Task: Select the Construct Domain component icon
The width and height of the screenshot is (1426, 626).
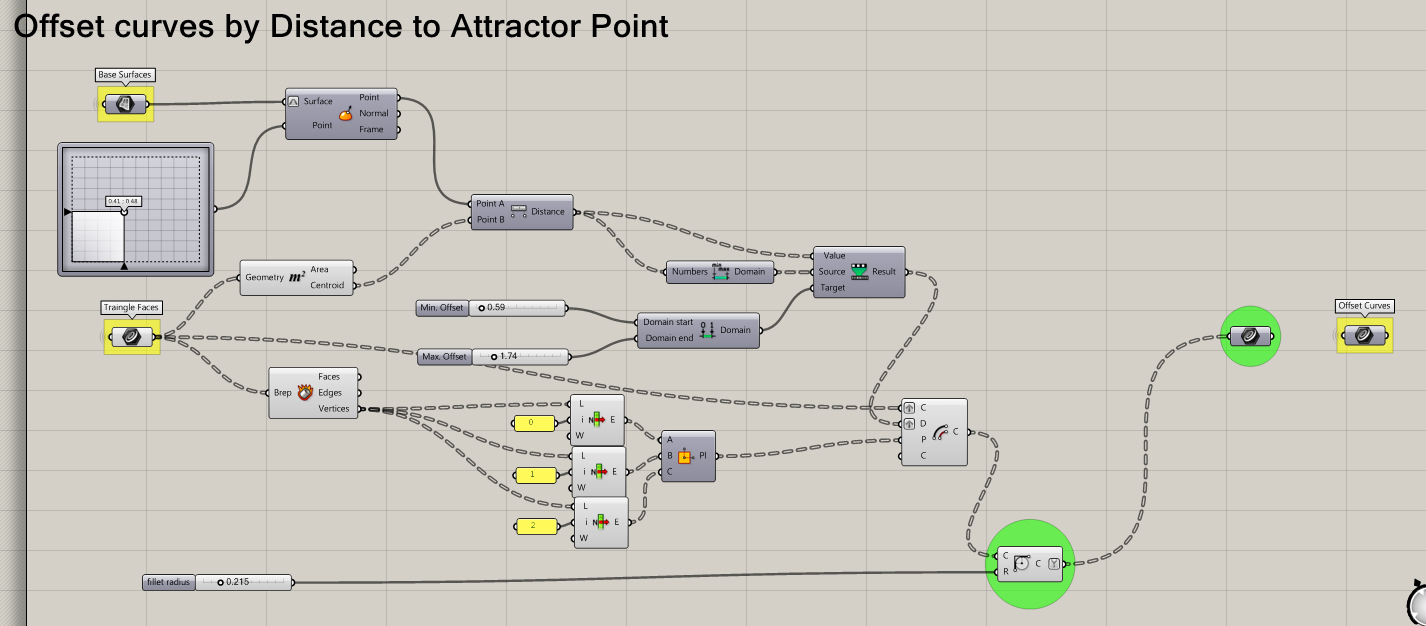Action: coord(707,330)
